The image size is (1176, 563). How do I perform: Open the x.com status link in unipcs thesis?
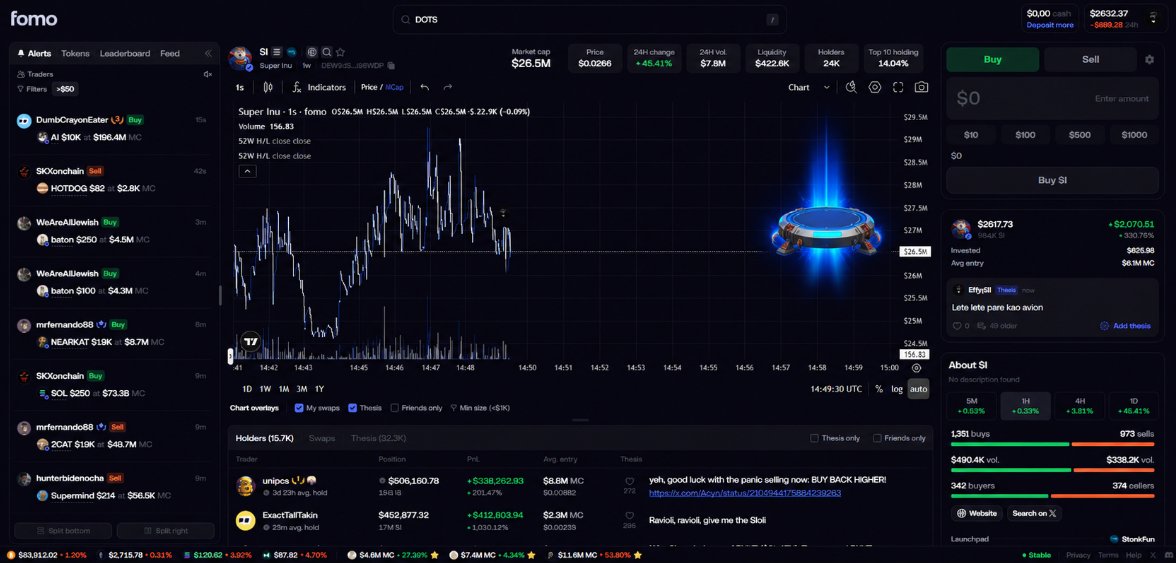(x=745, y=493)
